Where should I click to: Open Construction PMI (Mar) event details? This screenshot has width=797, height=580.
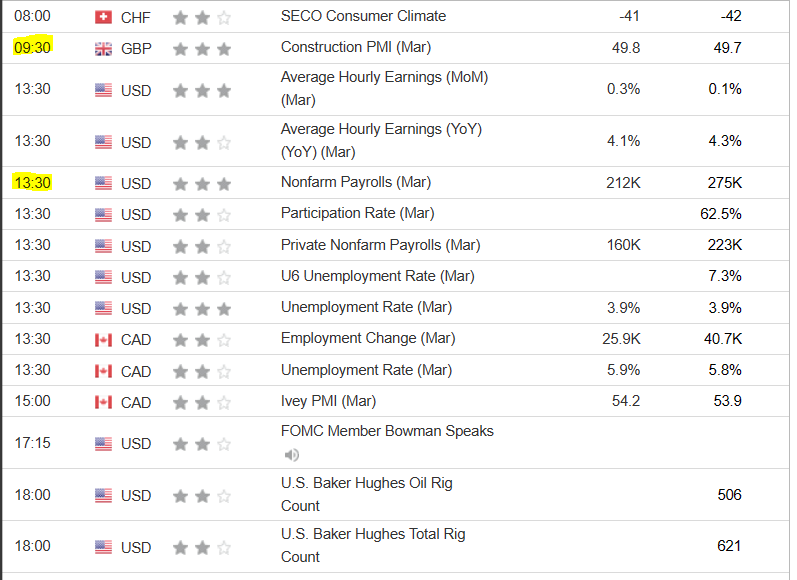coord(362,47)
